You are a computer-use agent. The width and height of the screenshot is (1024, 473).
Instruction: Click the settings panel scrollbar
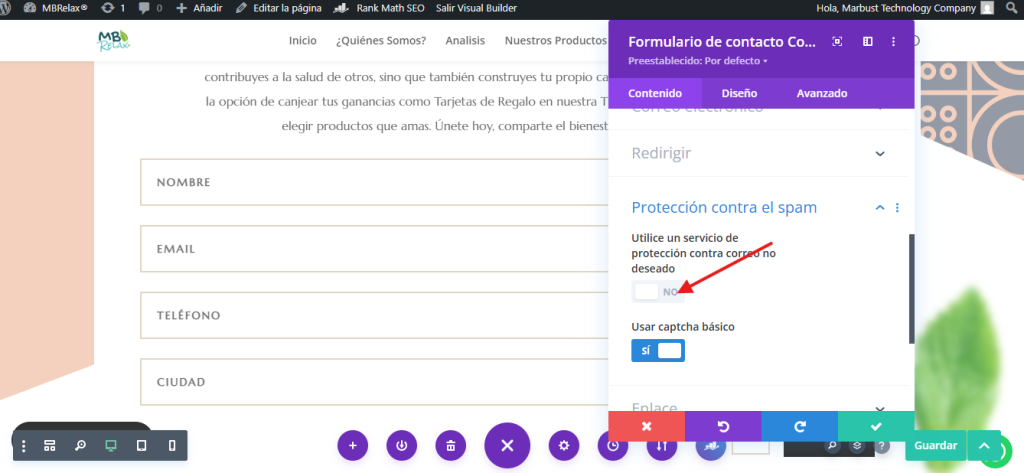click(912, 288)
